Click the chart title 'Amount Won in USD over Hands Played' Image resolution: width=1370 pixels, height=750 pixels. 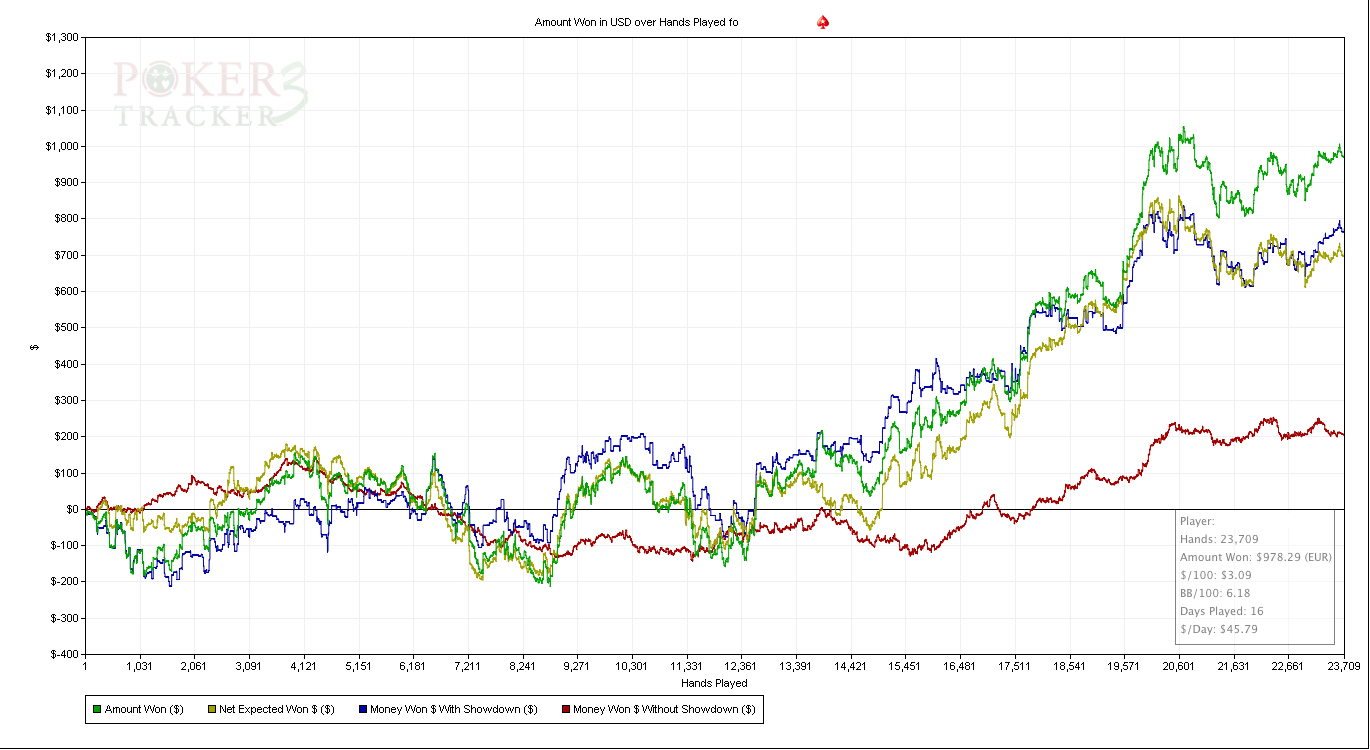pos(637,22)
